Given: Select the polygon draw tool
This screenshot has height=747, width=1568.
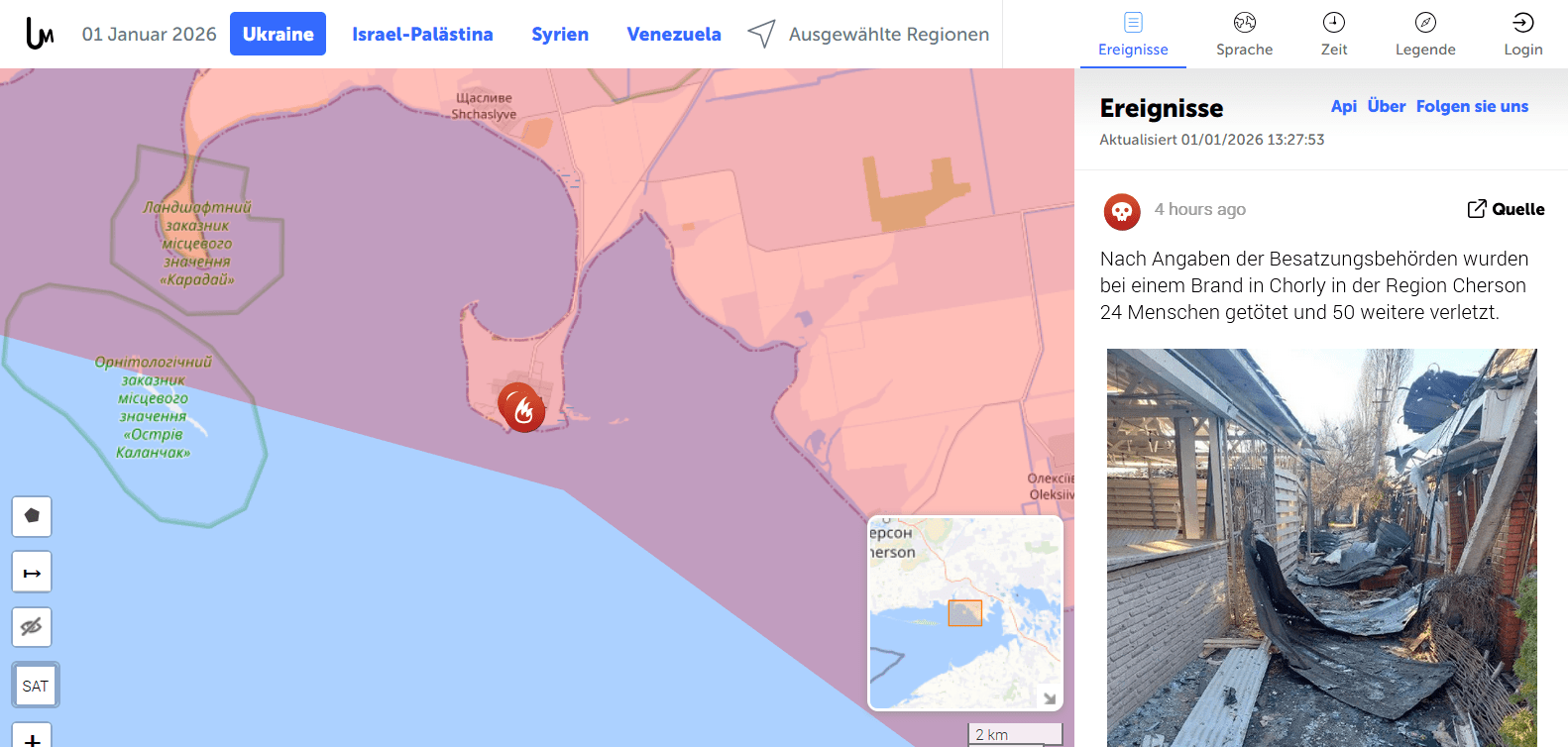Looking at the screenshot, I should click(x=32, y=516).
